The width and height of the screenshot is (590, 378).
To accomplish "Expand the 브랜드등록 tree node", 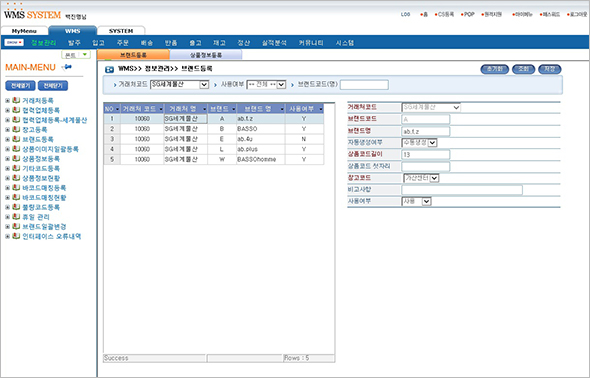I will [7, 140].
